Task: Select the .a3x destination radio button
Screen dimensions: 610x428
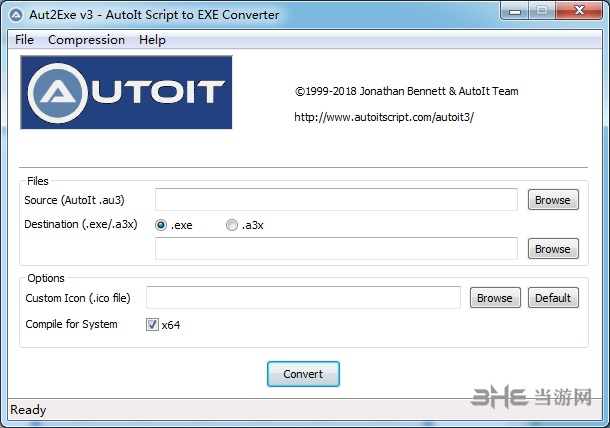Action: [232, 225]
